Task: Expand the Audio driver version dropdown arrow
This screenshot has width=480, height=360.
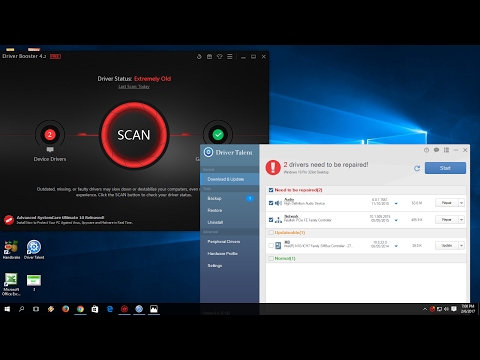Action: coord(396,203)
